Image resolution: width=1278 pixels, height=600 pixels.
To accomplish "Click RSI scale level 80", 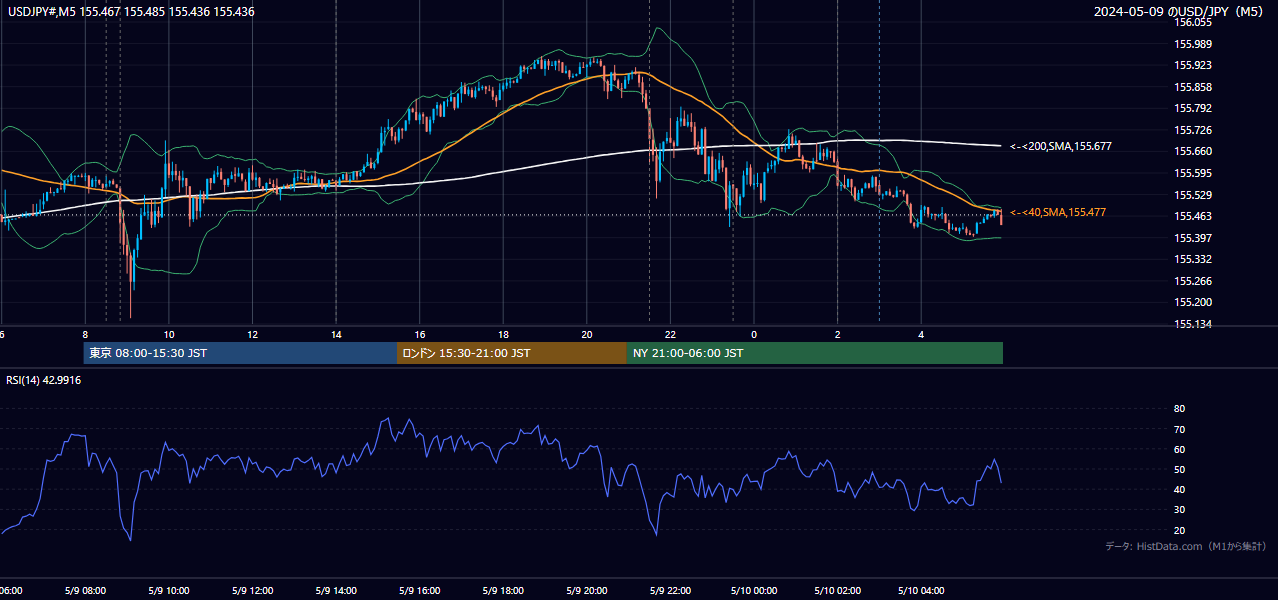I will (x=1179, y=409).
